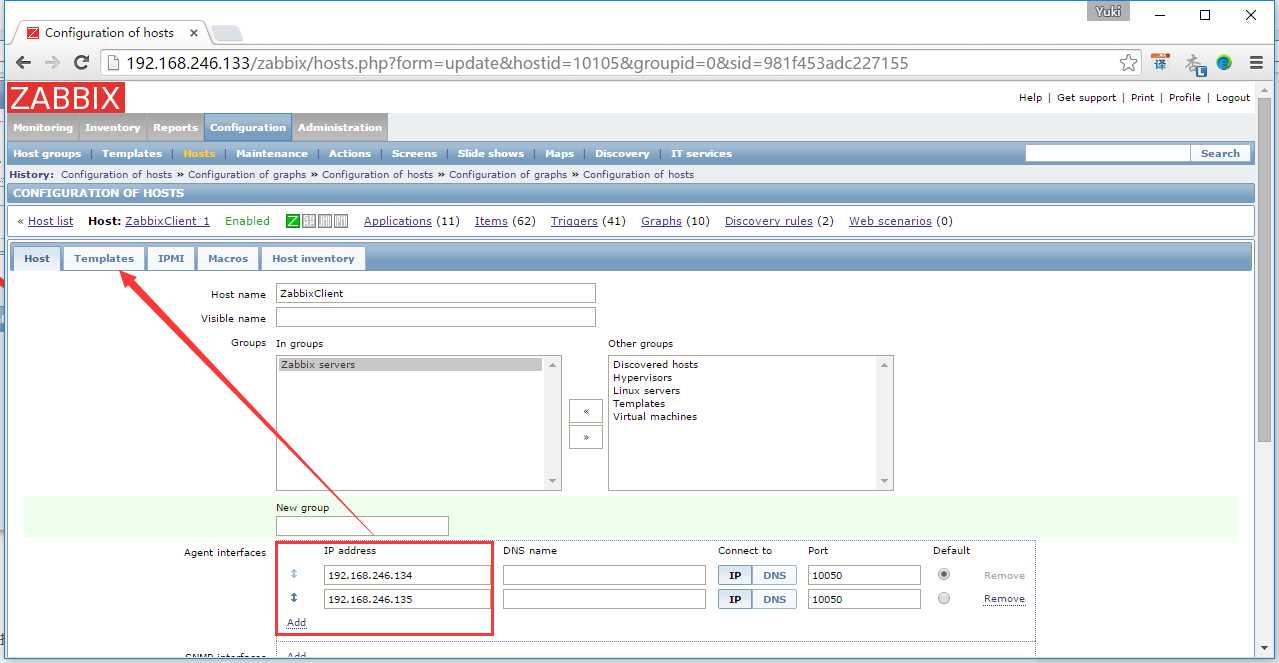Screen dimensions: 1279x663
Task: Click the SNMP availability icon
Action: [x=309, y=221]
